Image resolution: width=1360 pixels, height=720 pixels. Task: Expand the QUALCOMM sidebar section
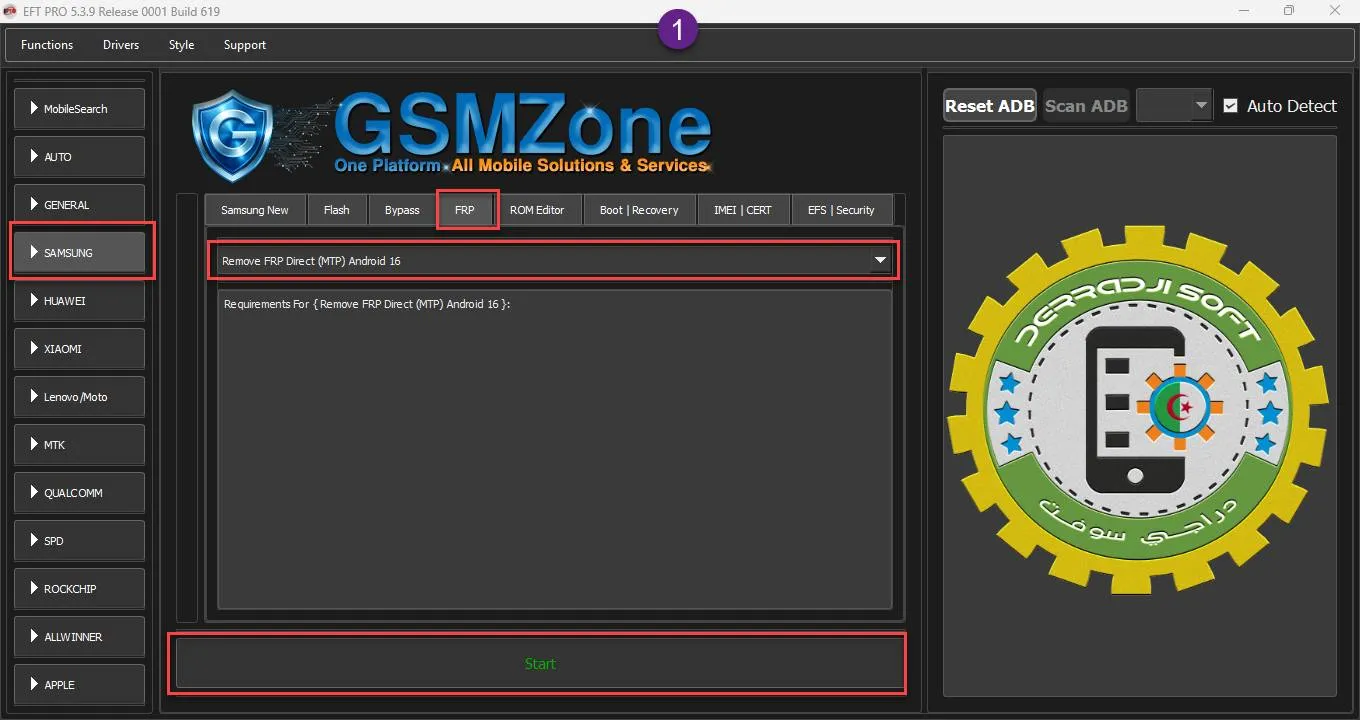coord(79,493)
